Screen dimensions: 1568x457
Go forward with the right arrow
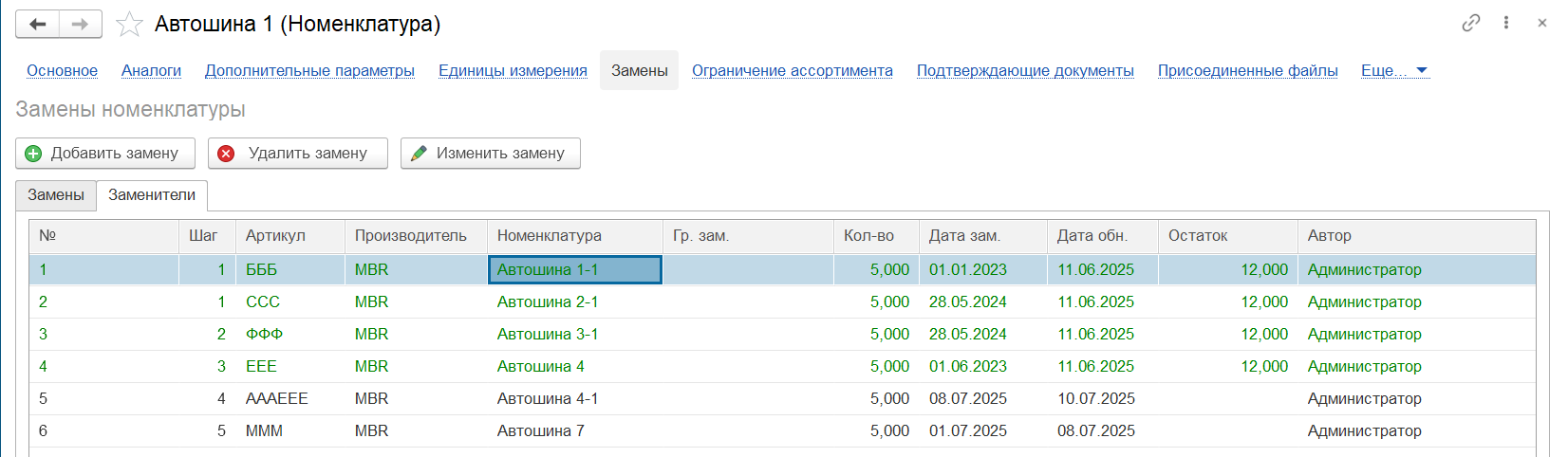pos(81,24)
